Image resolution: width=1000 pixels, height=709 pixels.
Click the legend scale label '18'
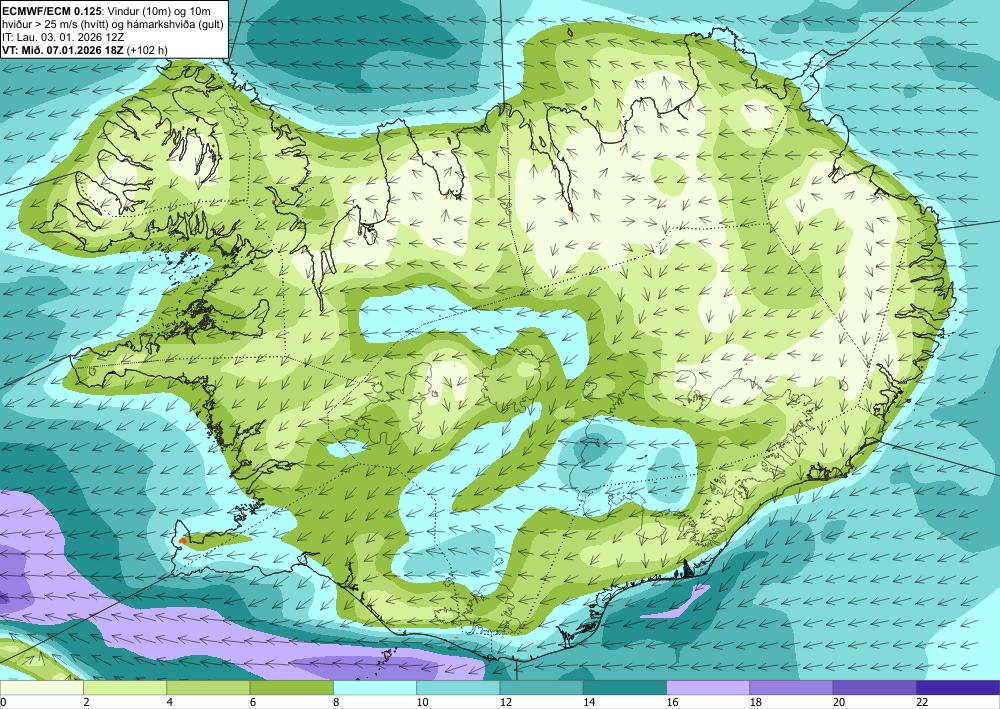point(756,702)
